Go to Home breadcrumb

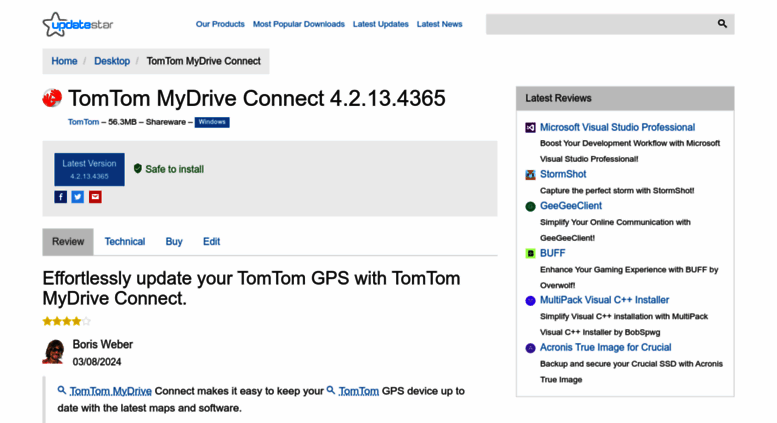[x=64, y=61]
